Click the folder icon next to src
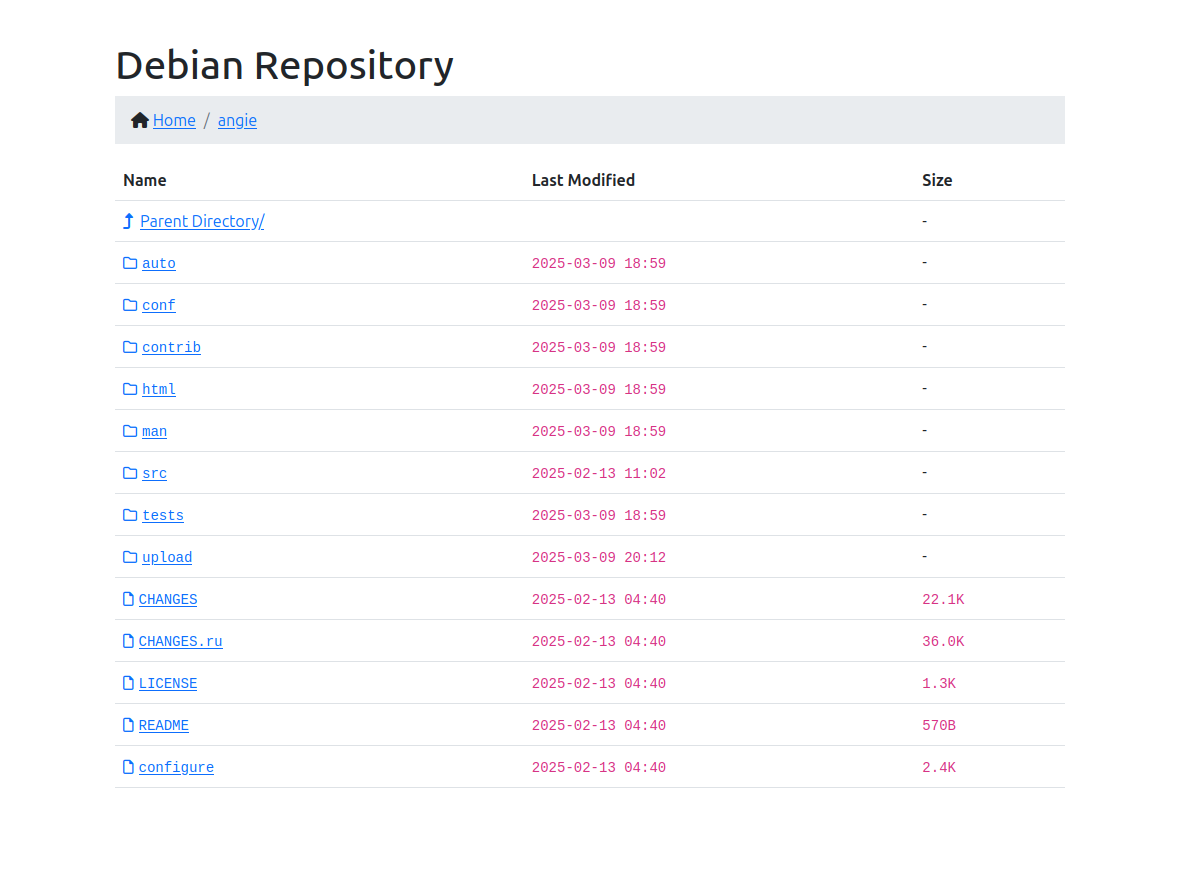This screenshot has width=1186, height=873. (130, 473)
